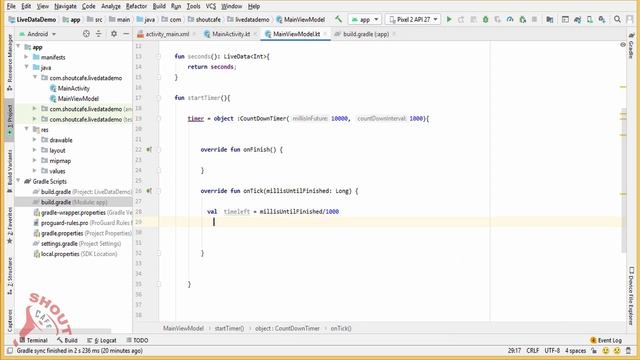Image resolution: width=640 pixels, height=360 pixels.
Task: Click the startTimer() breadcrumb
Action: click(x=229, y=328)
